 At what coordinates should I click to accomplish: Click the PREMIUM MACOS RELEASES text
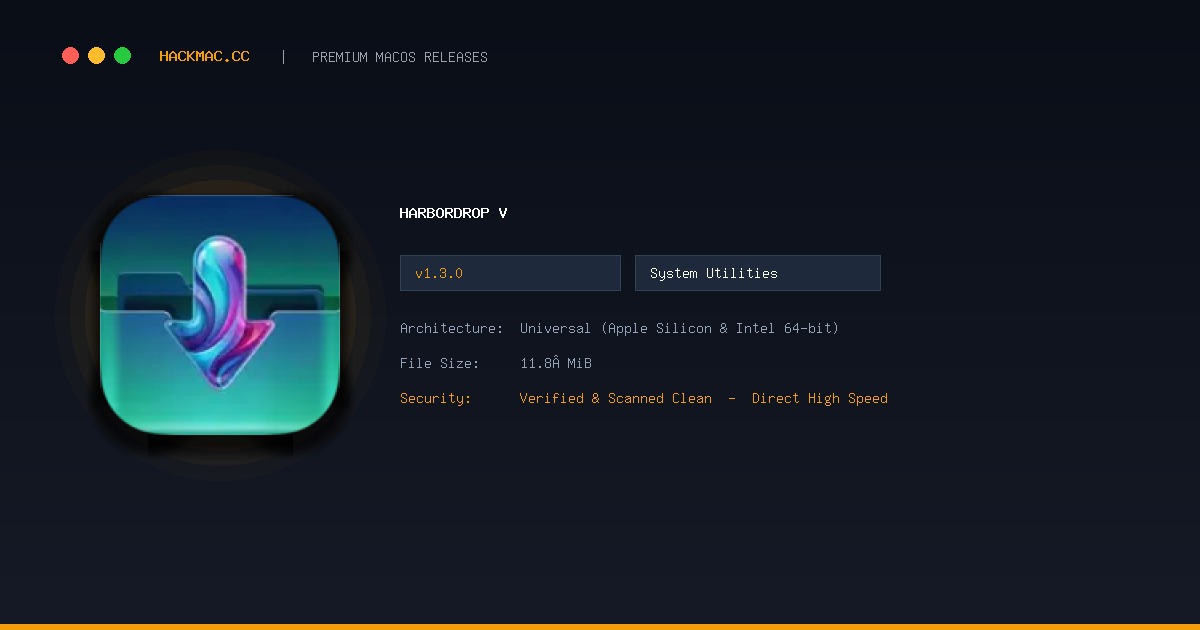tap(400, 57)
